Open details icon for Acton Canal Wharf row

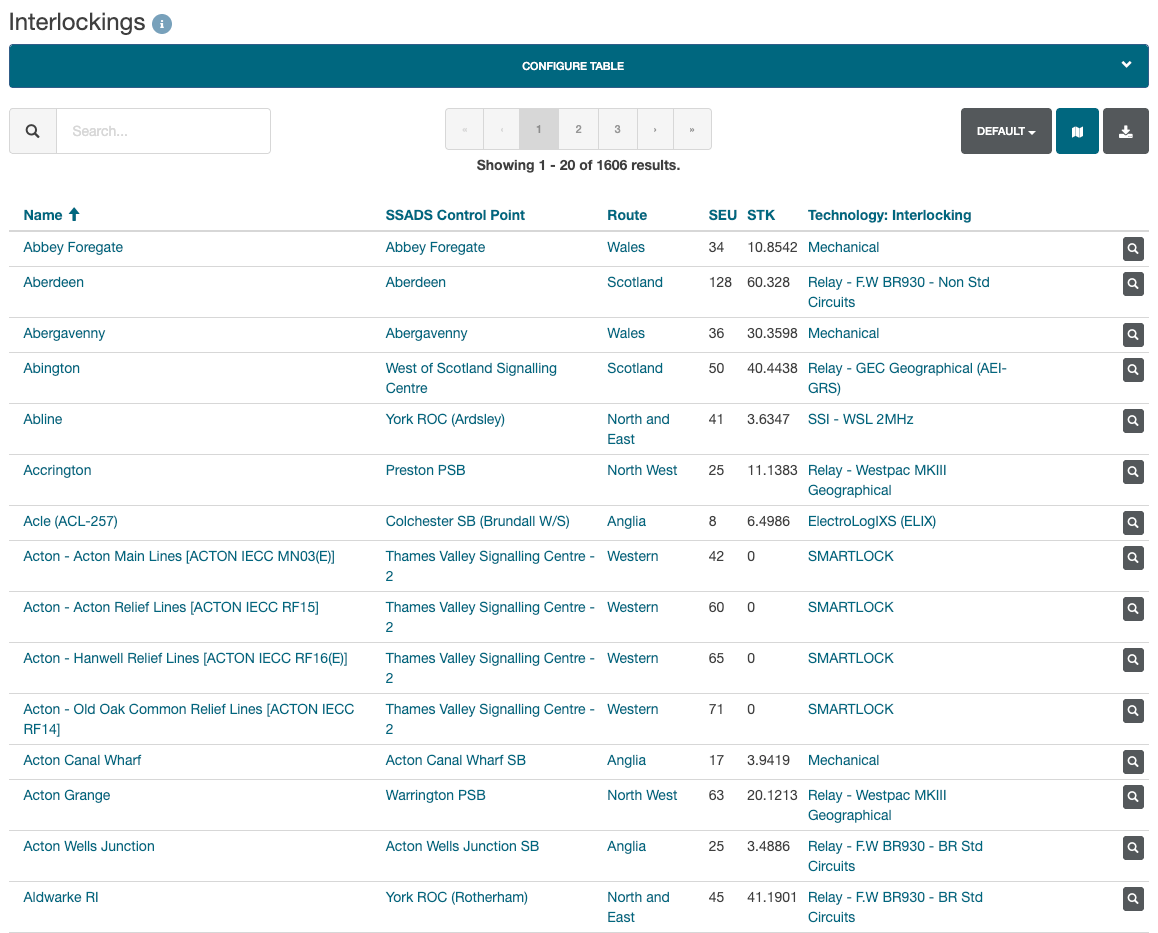click(x=1132, y=762)
